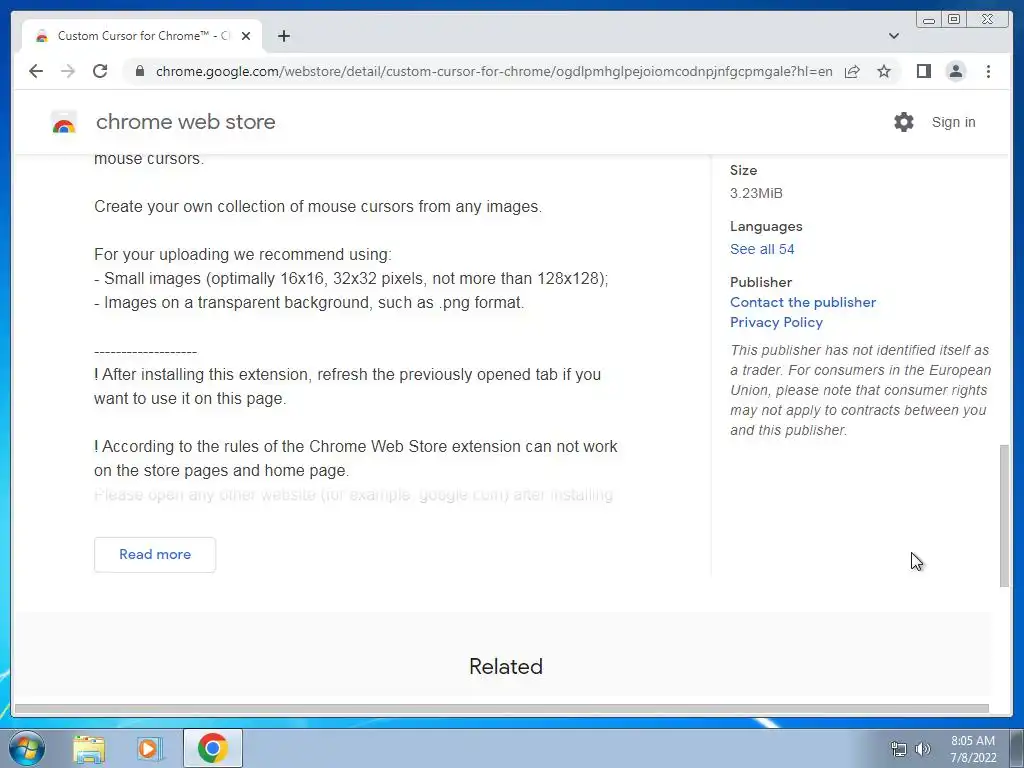Open Chrome's three-dot menu
1024x768 pixels.
tap(988, 71)
